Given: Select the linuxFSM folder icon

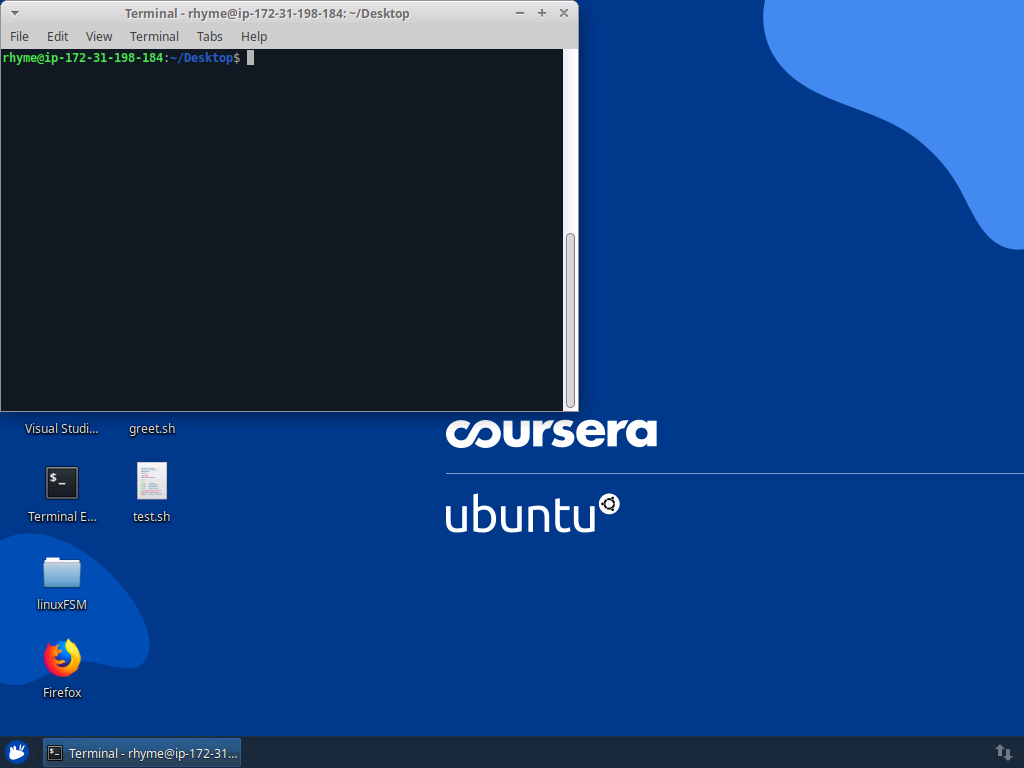Looking at the screenshot, I should coord(62,571).
